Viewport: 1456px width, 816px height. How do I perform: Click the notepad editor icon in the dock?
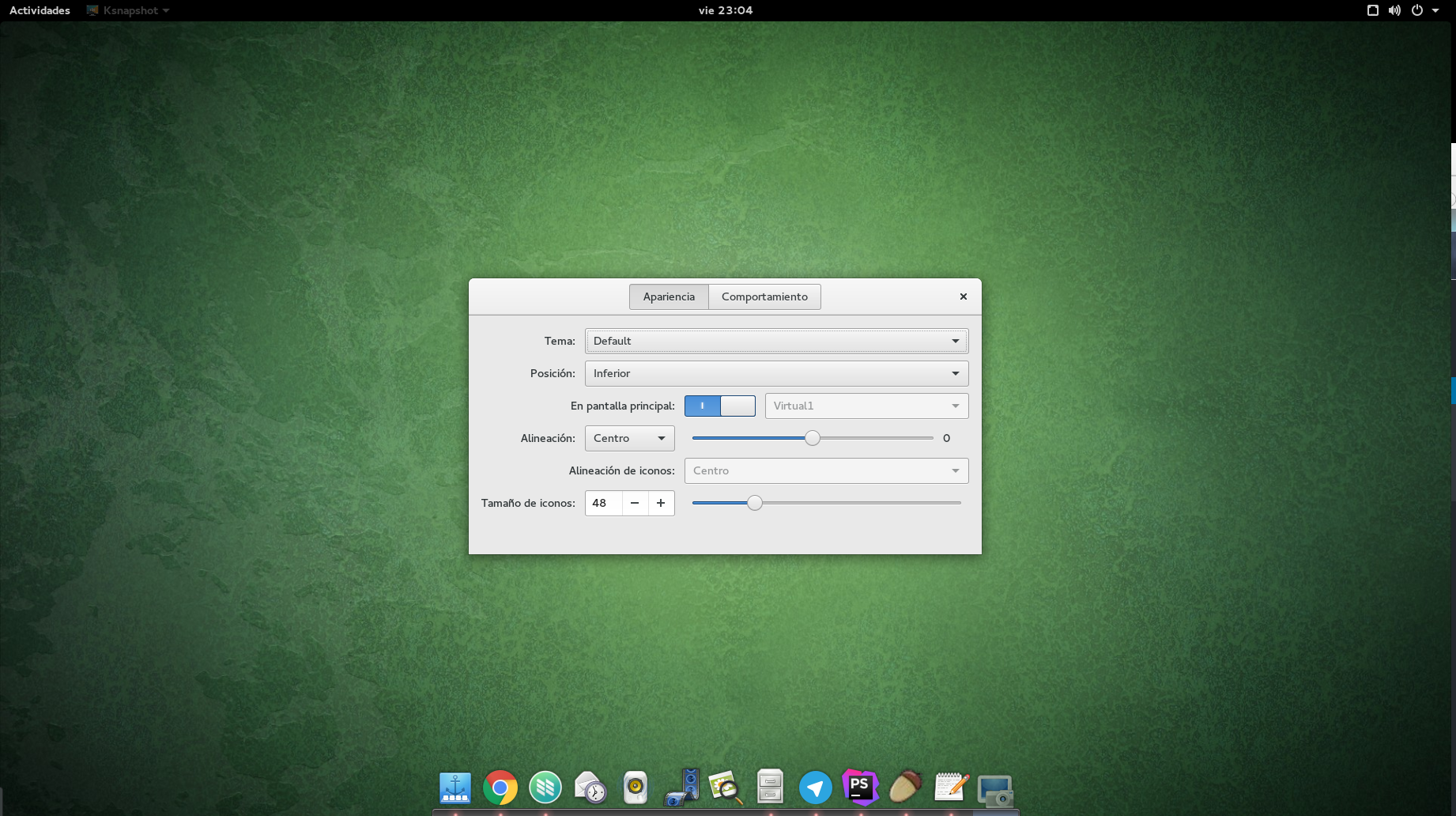(950, 787)
